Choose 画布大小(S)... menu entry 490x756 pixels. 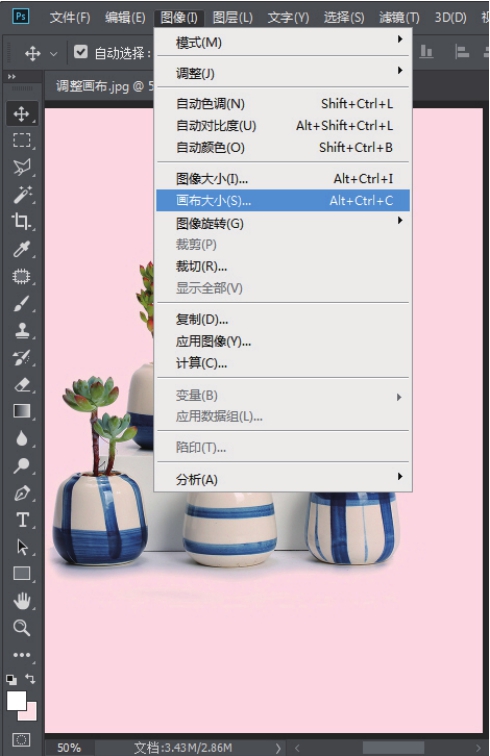pos(283,201)
